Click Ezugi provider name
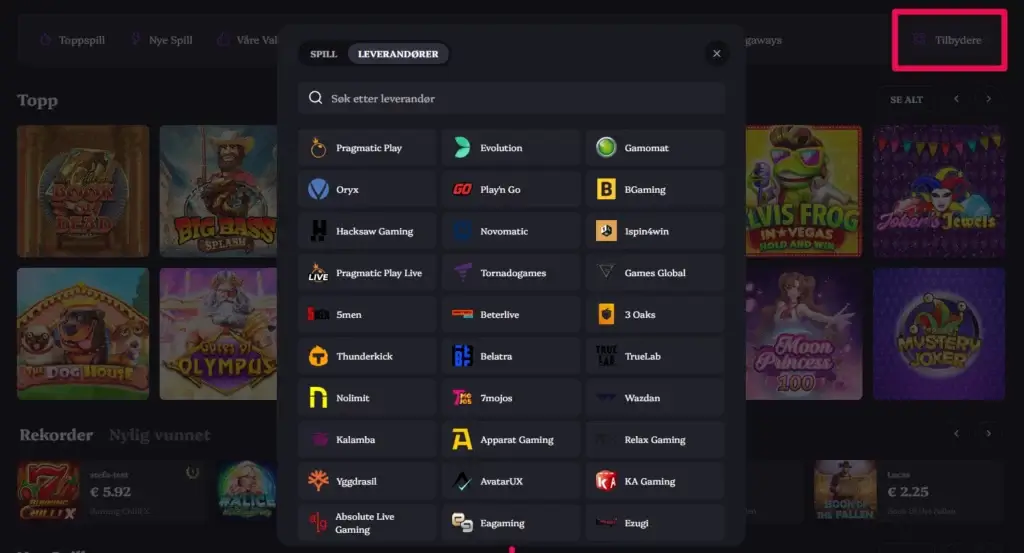The image size is (1024, 553). (637, 523)
